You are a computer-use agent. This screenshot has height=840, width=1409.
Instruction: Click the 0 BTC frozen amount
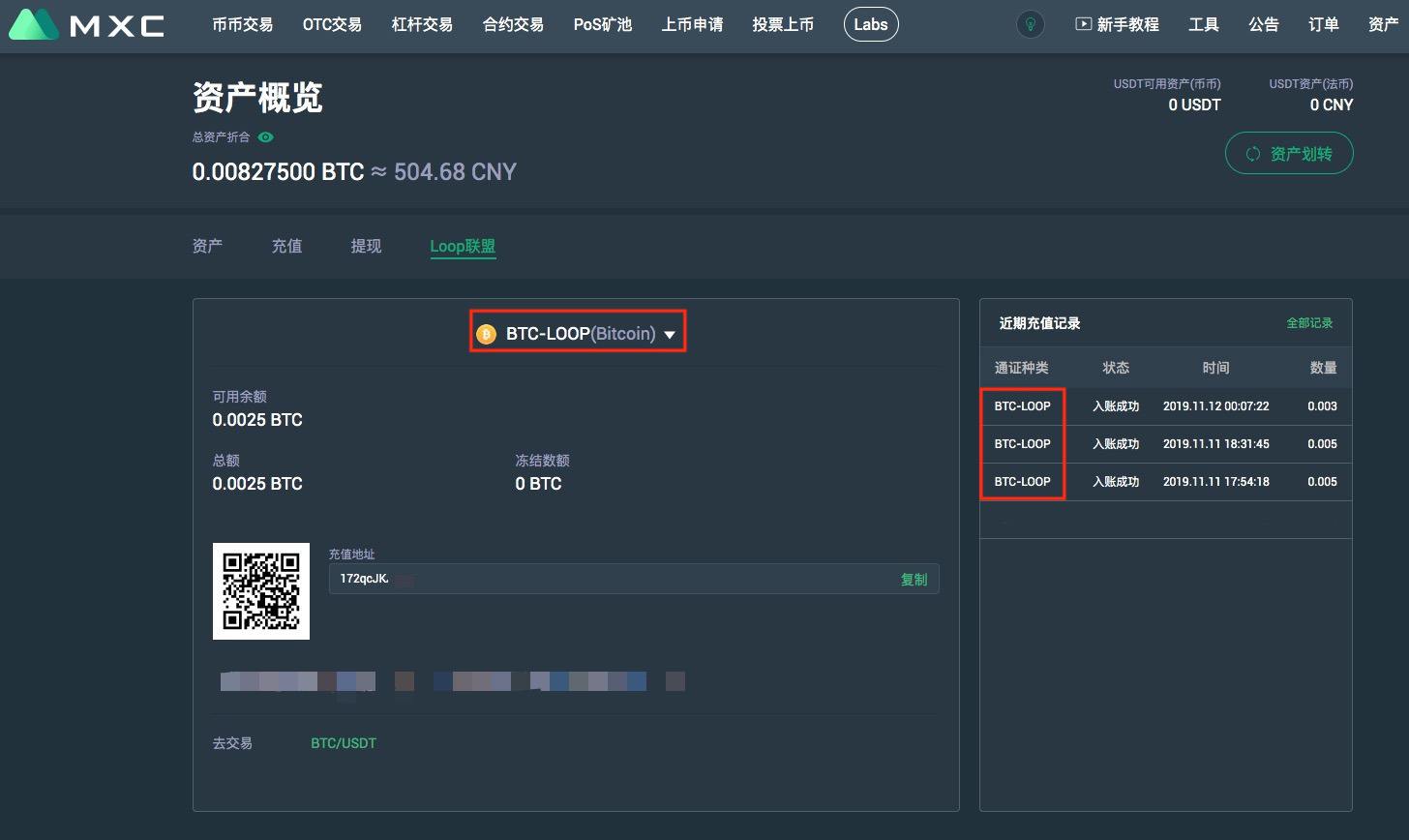point(538,484)
